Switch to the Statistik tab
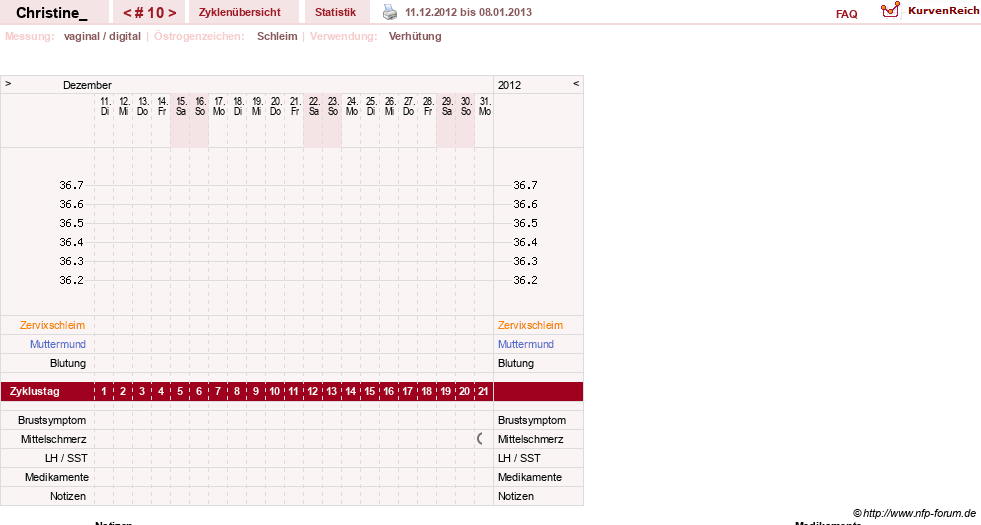The height and width of the screenshot is (525, 981). tap(335, 12)
